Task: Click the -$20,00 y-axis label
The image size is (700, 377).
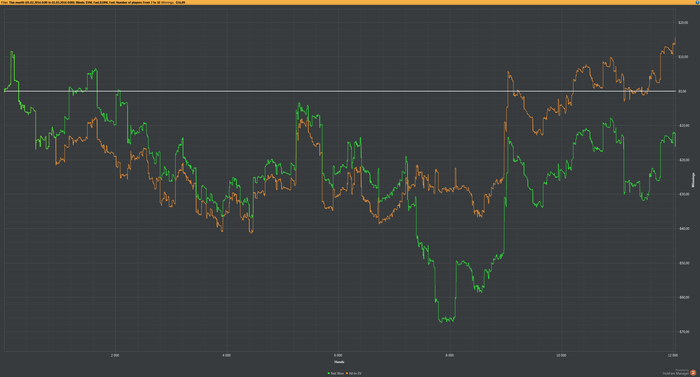Action: pos(683,160)
